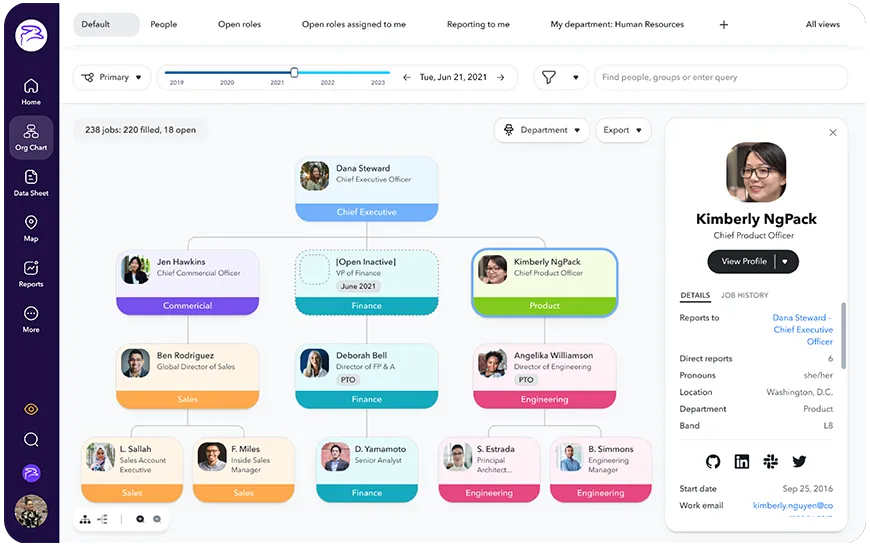This screenshot has height=550, width=870.
Task: Open the LinkedIn profile icon
Action: (742, 461)
